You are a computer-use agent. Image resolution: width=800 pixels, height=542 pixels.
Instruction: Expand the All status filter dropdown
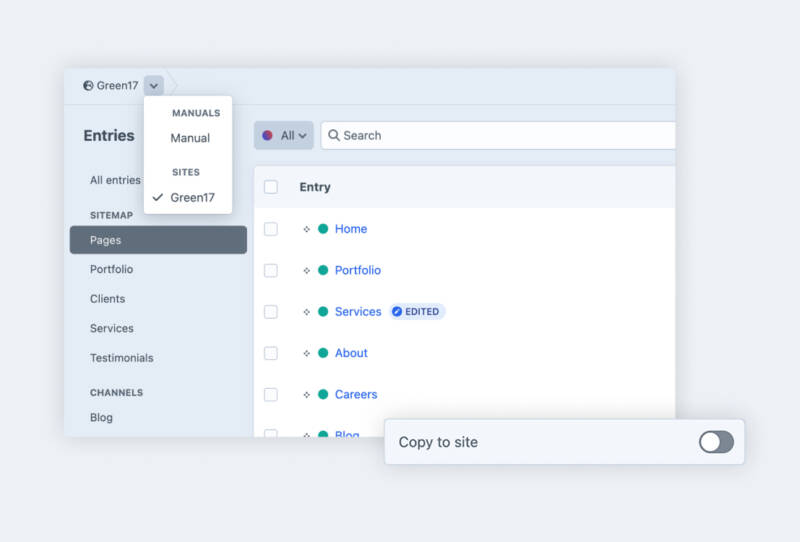pos(284,136)
